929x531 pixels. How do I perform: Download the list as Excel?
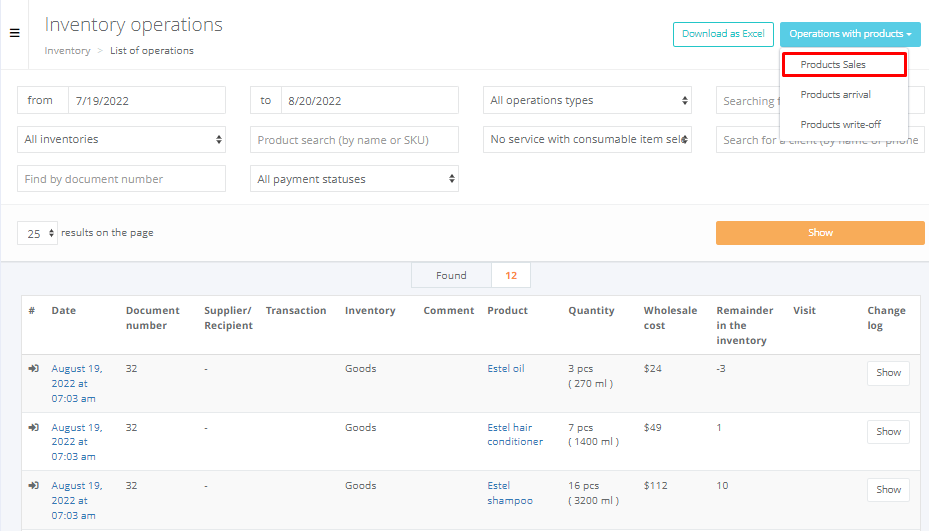(x=723, y=34)
